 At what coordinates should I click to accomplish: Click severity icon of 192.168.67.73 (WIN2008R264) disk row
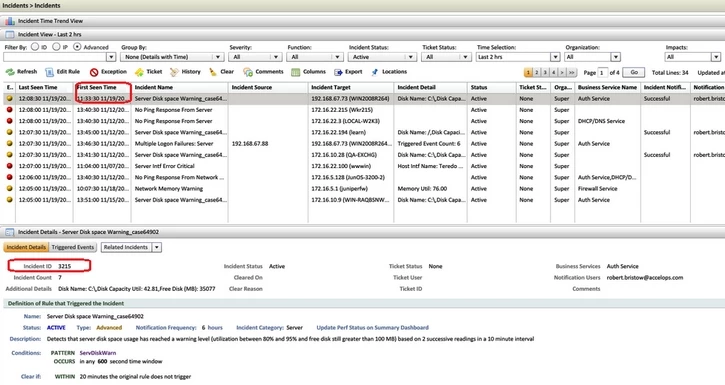coord(9,98)
